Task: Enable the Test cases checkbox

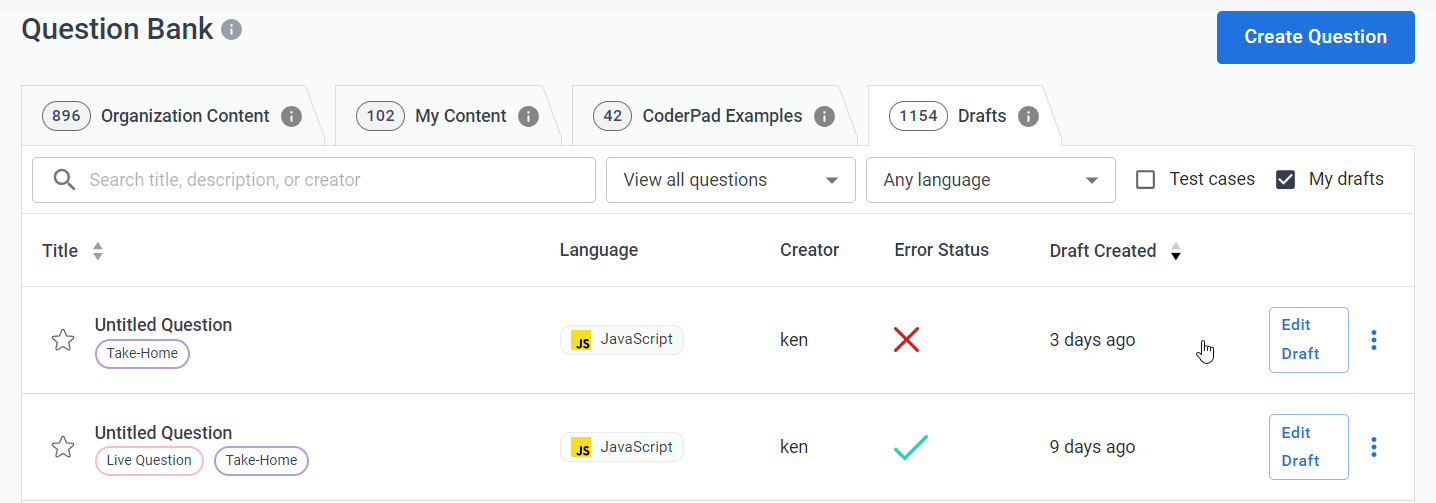Action: tap(1146, 180)
